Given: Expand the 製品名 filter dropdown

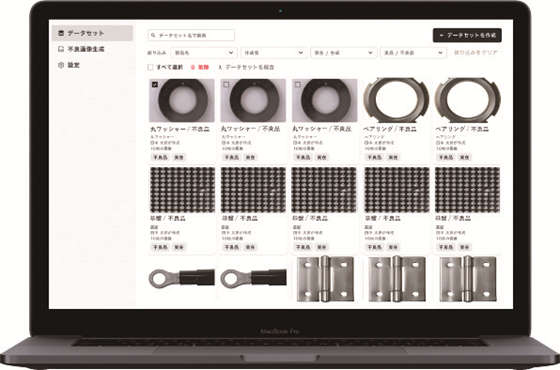Looking at the screenshot, I should pos(204,52).
